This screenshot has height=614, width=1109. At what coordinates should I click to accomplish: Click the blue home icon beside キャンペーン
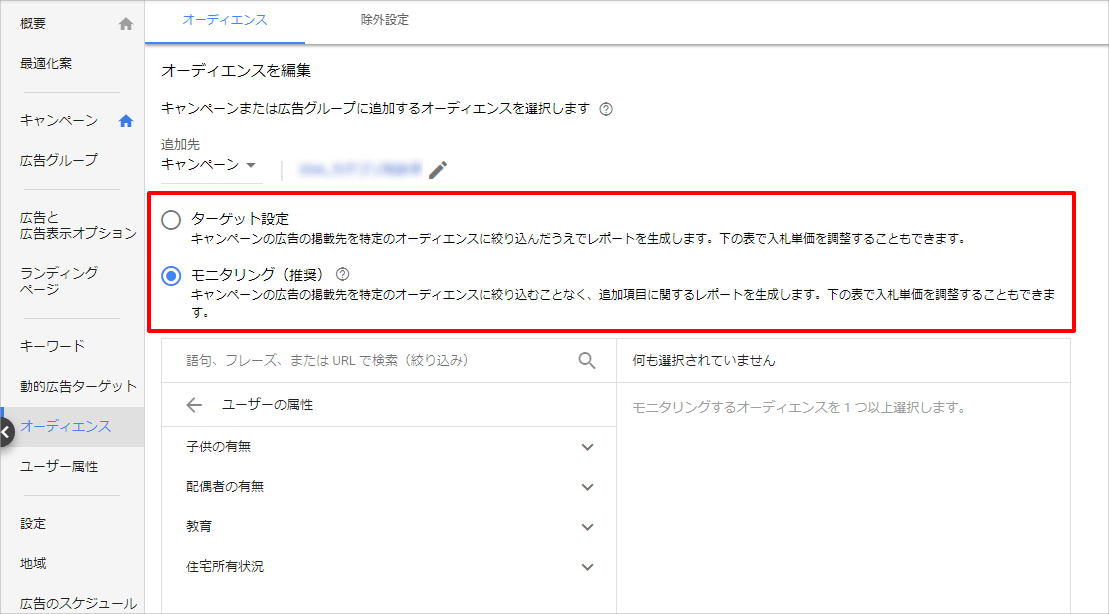[x=126, y=121]
